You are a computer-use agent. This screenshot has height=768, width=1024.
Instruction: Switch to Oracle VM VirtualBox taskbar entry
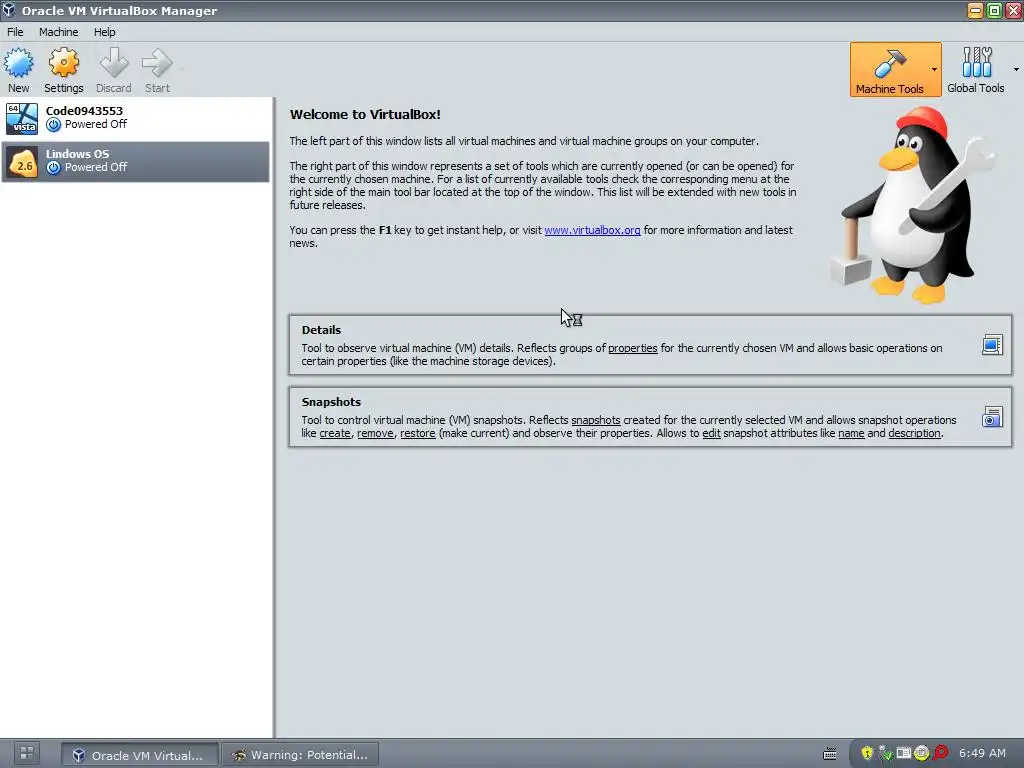tap(140, 755)
